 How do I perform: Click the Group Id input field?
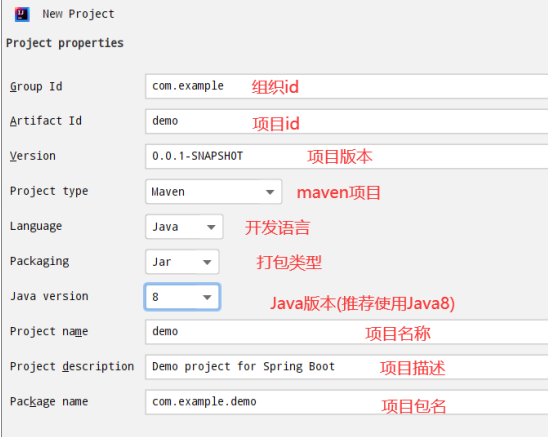[346, 86]
